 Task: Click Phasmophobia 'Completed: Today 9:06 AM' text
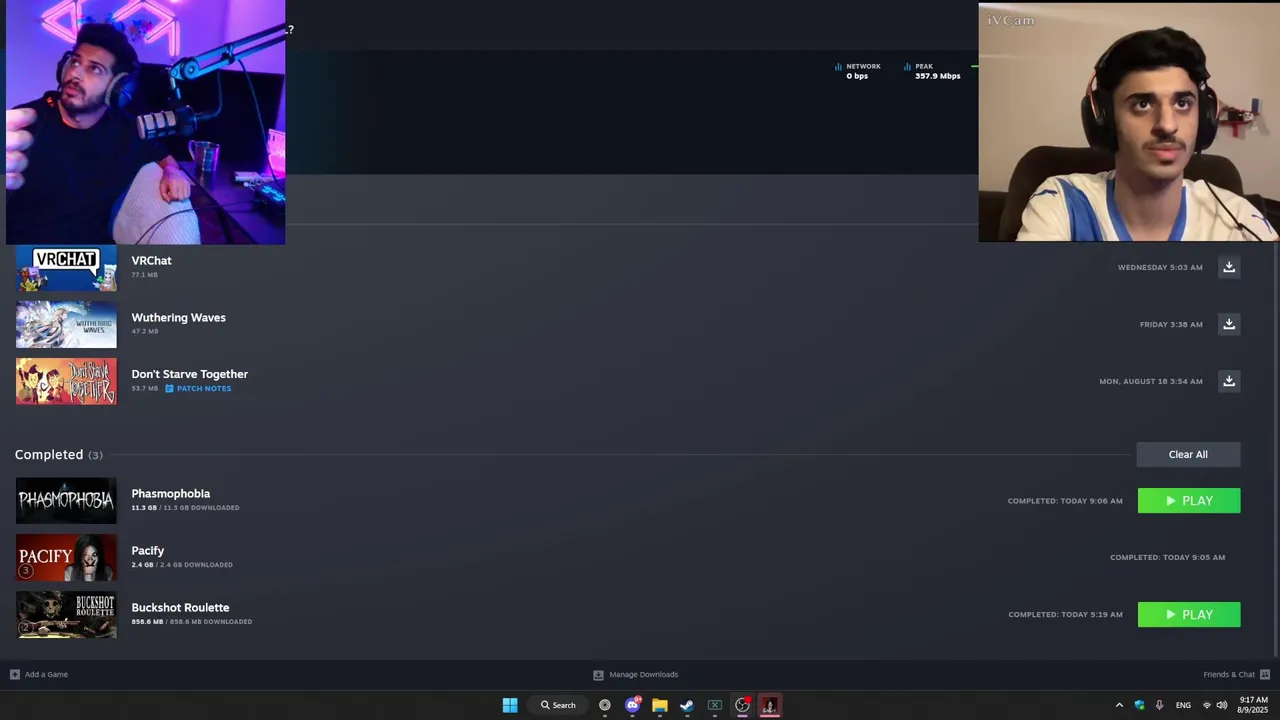click(1065, 501)
